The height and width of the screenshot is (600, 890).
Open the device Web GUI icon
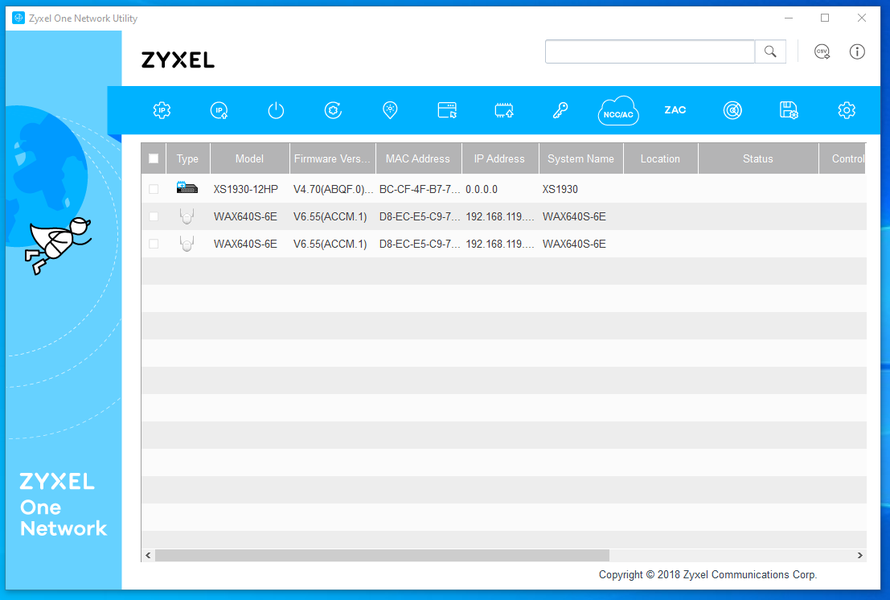(447, 110)
